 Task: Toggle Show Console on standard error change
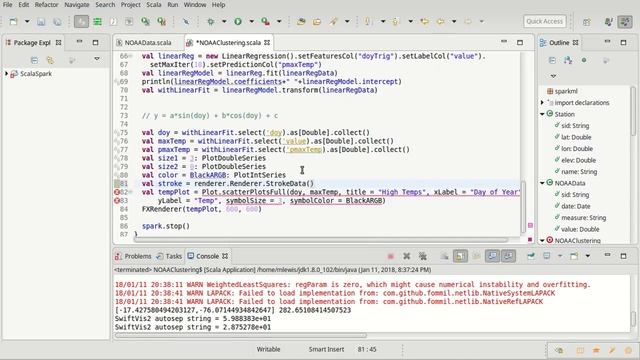(x=508, y=256)
